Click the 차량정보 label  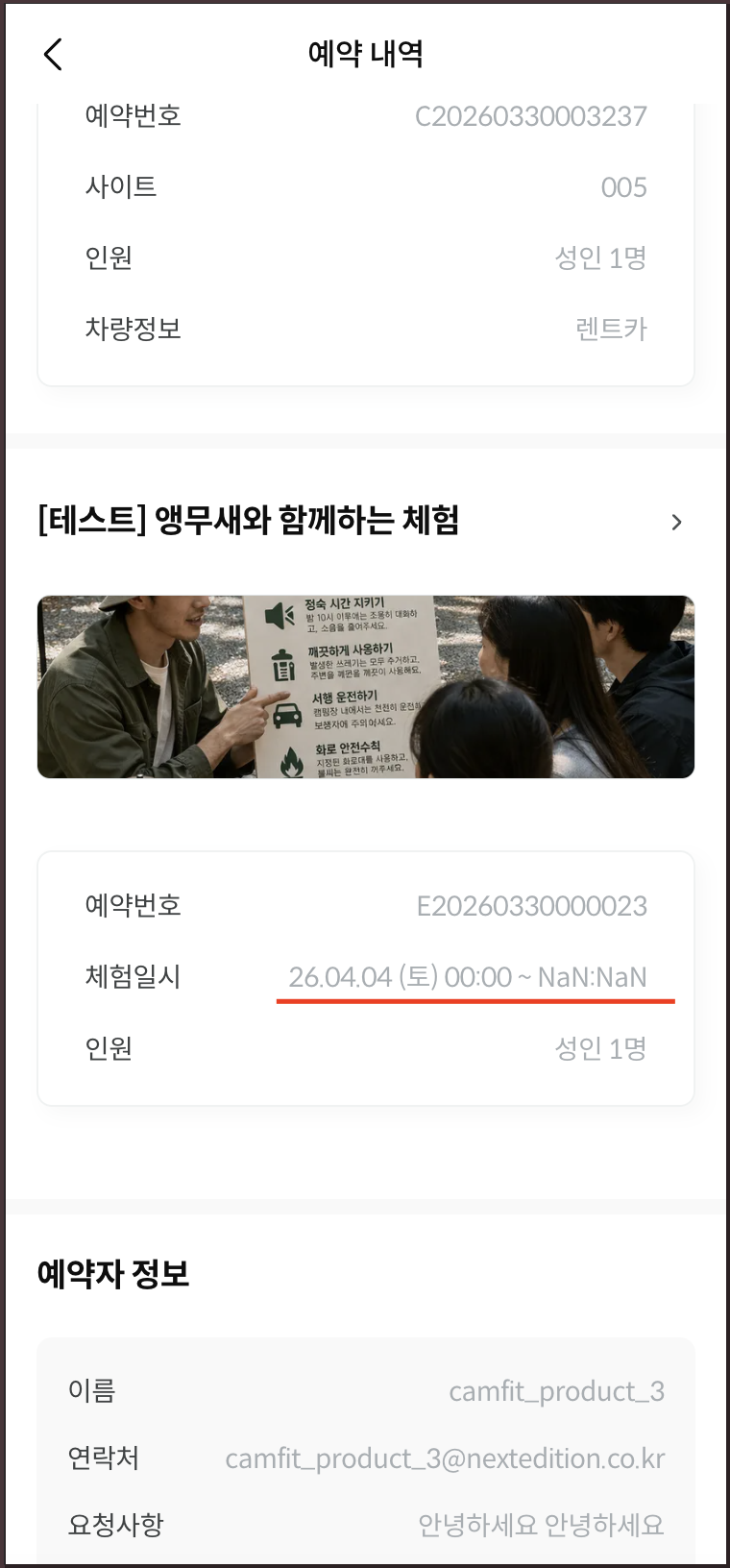[133, 330]
